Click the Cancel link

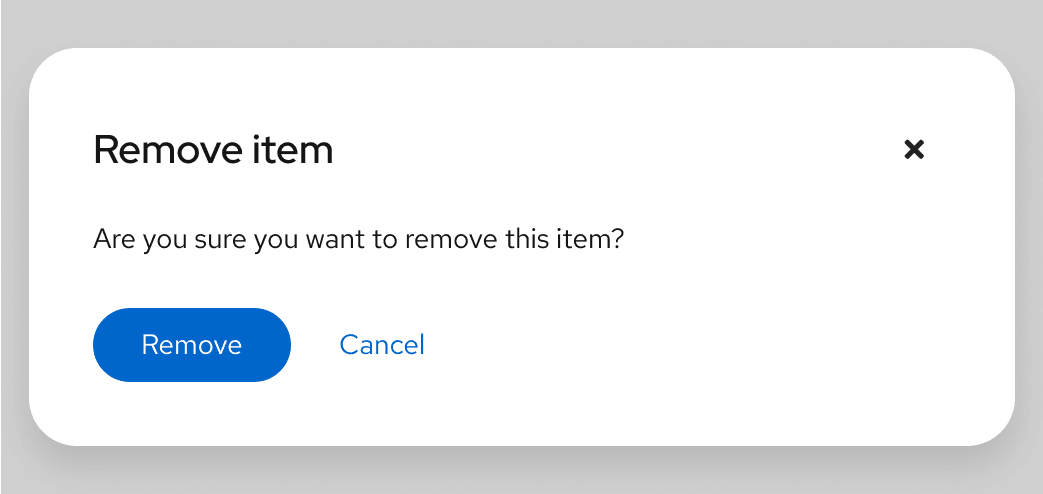[x=382, y=345]
